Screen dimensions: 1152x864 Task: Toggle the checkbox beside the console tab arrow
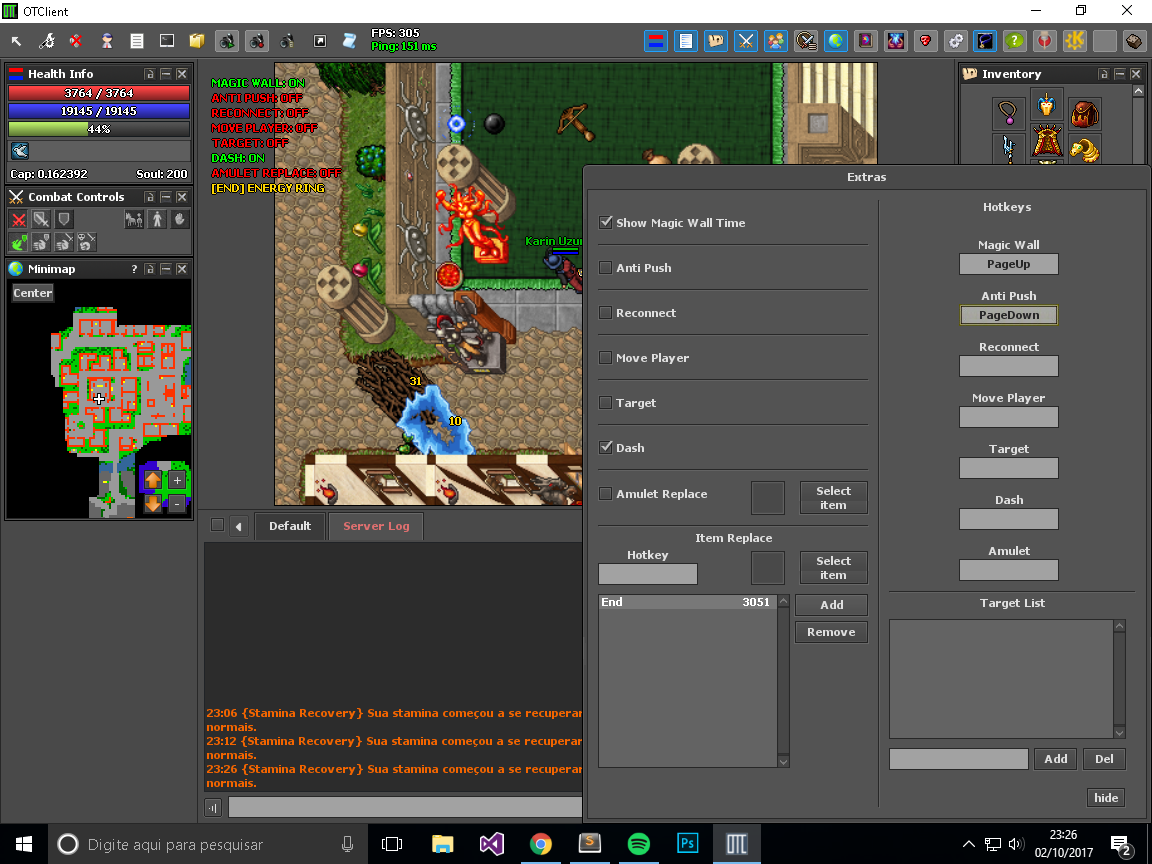[217, 525]
